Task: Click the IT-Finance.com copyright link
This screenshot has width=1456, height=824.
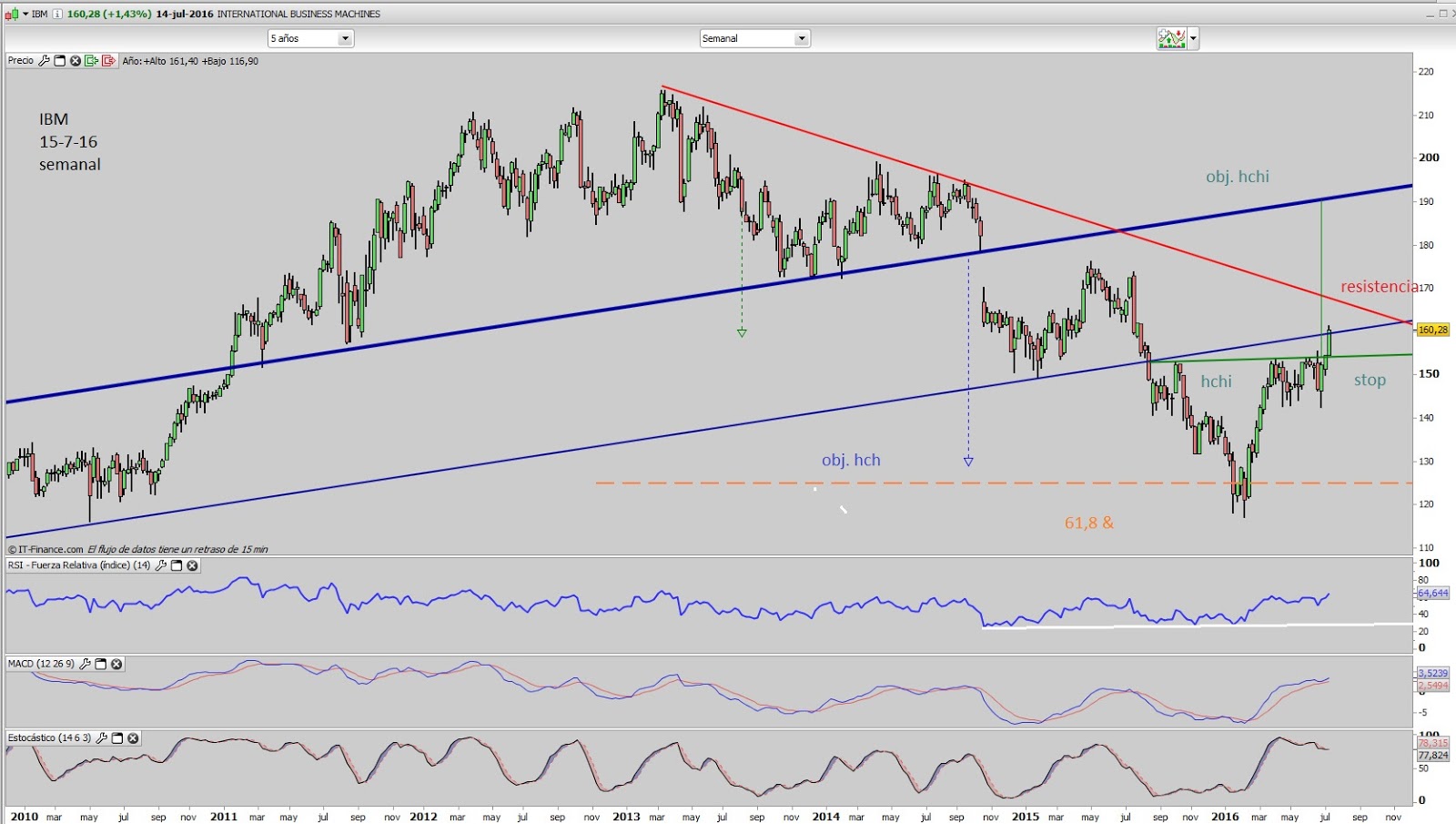Action: click(x=46, y=549)
